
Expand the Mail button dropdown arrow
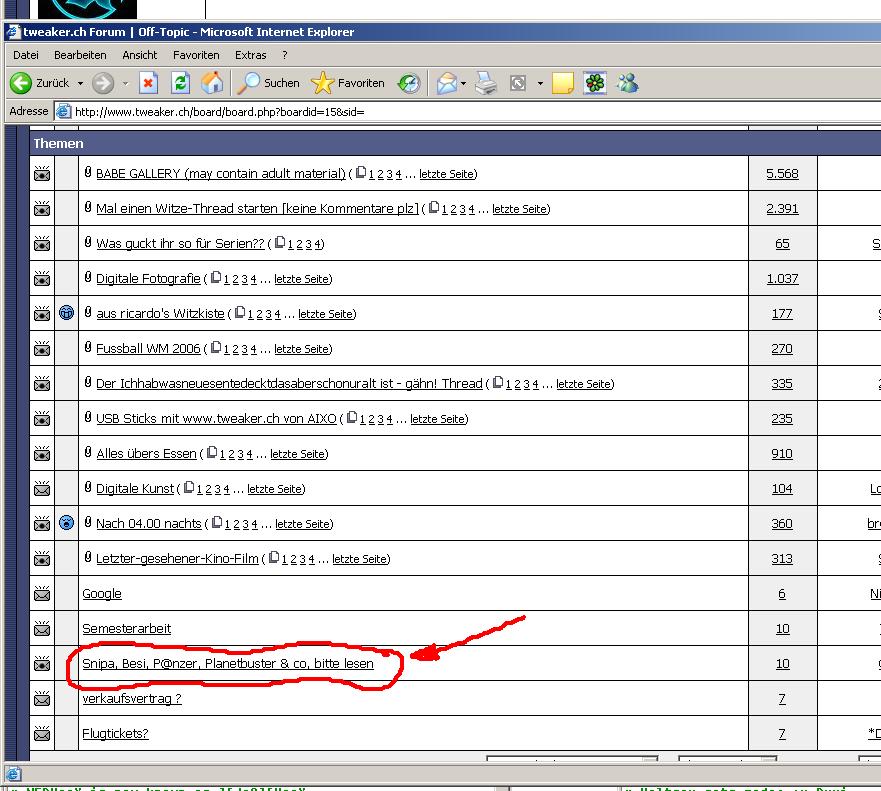(x=463, y=84)
